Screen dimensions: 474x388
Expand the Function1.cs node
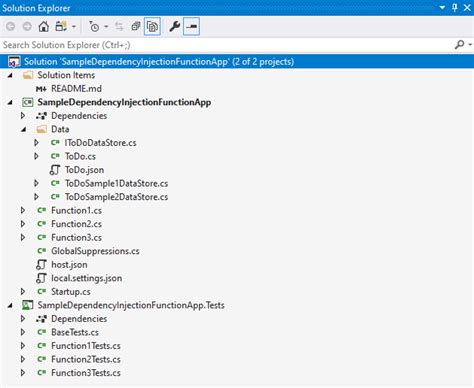(x=23, y=210)
